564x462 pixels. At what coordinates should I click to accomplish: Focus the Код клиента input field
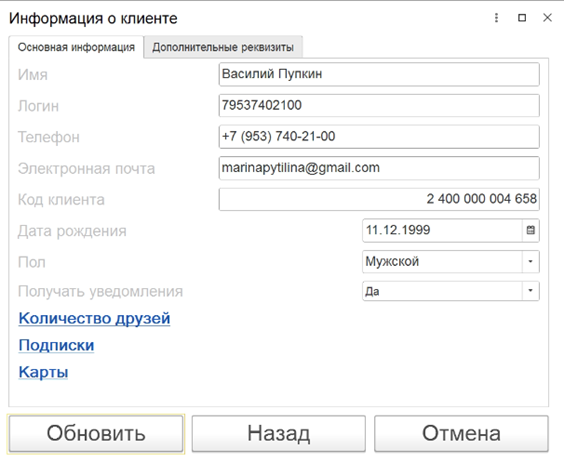coord(379,199)
